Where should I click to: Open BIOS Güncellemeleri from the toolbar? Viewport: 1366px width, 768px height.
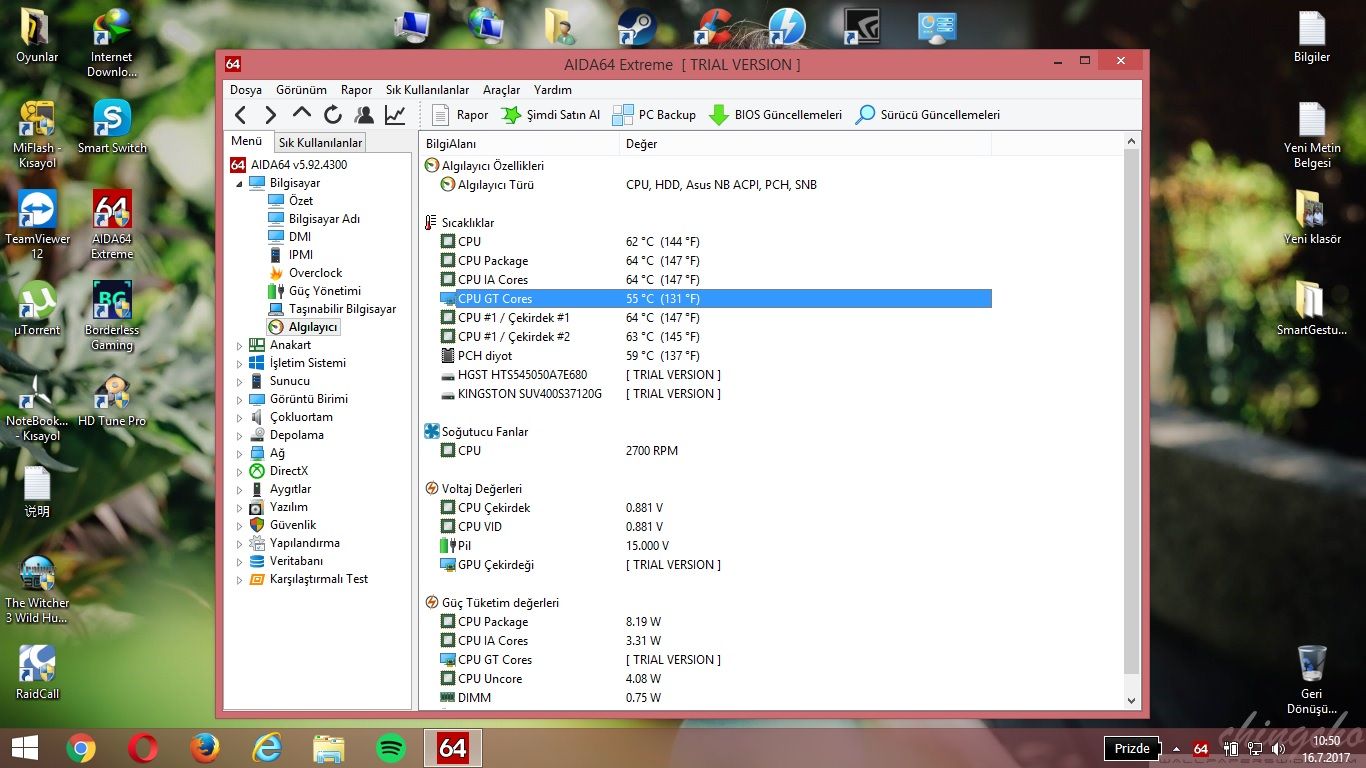(775, 115)
